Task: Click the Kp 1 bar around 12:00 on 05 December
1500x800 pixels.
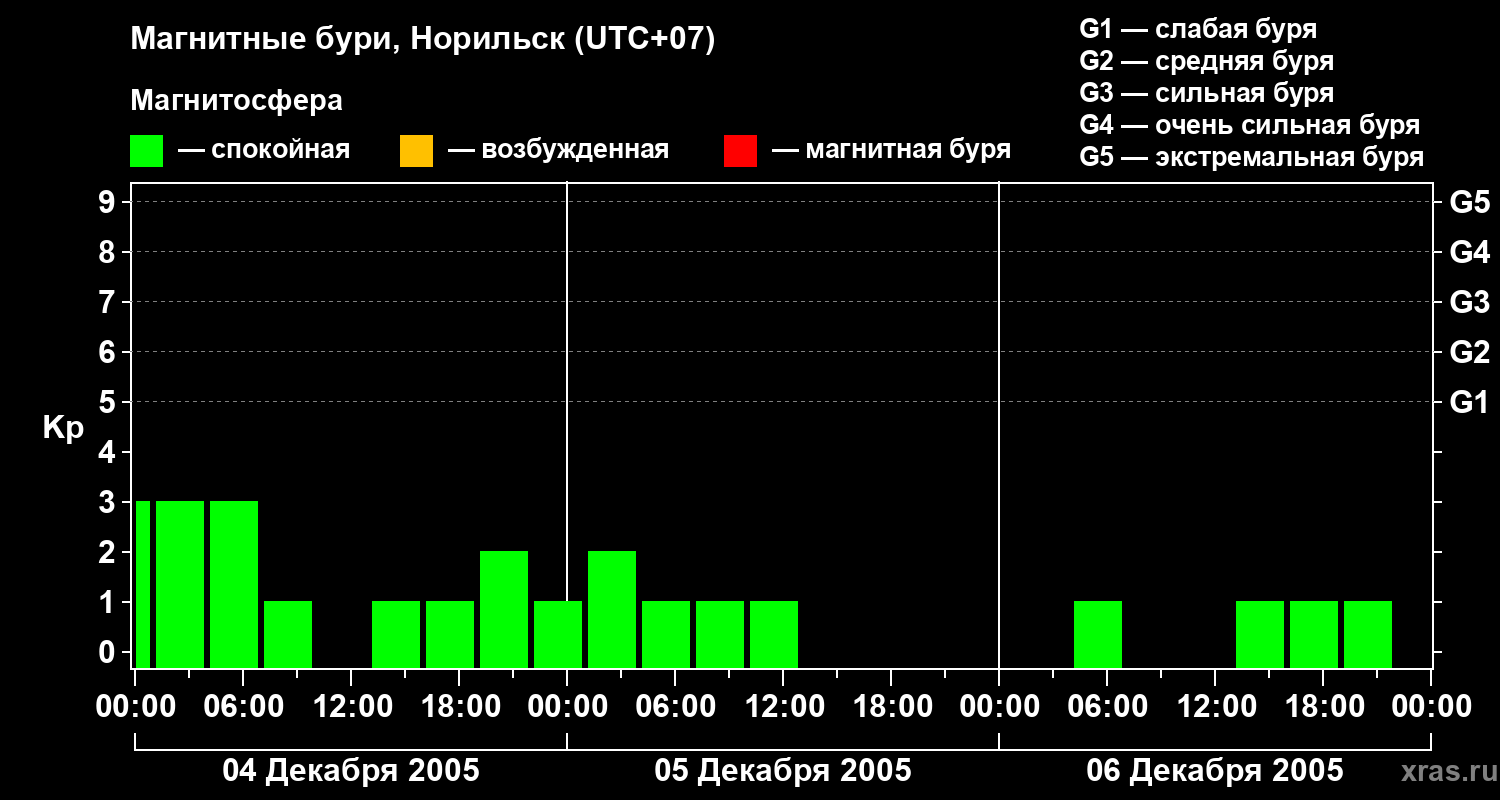Action: [x=774, y=634]
